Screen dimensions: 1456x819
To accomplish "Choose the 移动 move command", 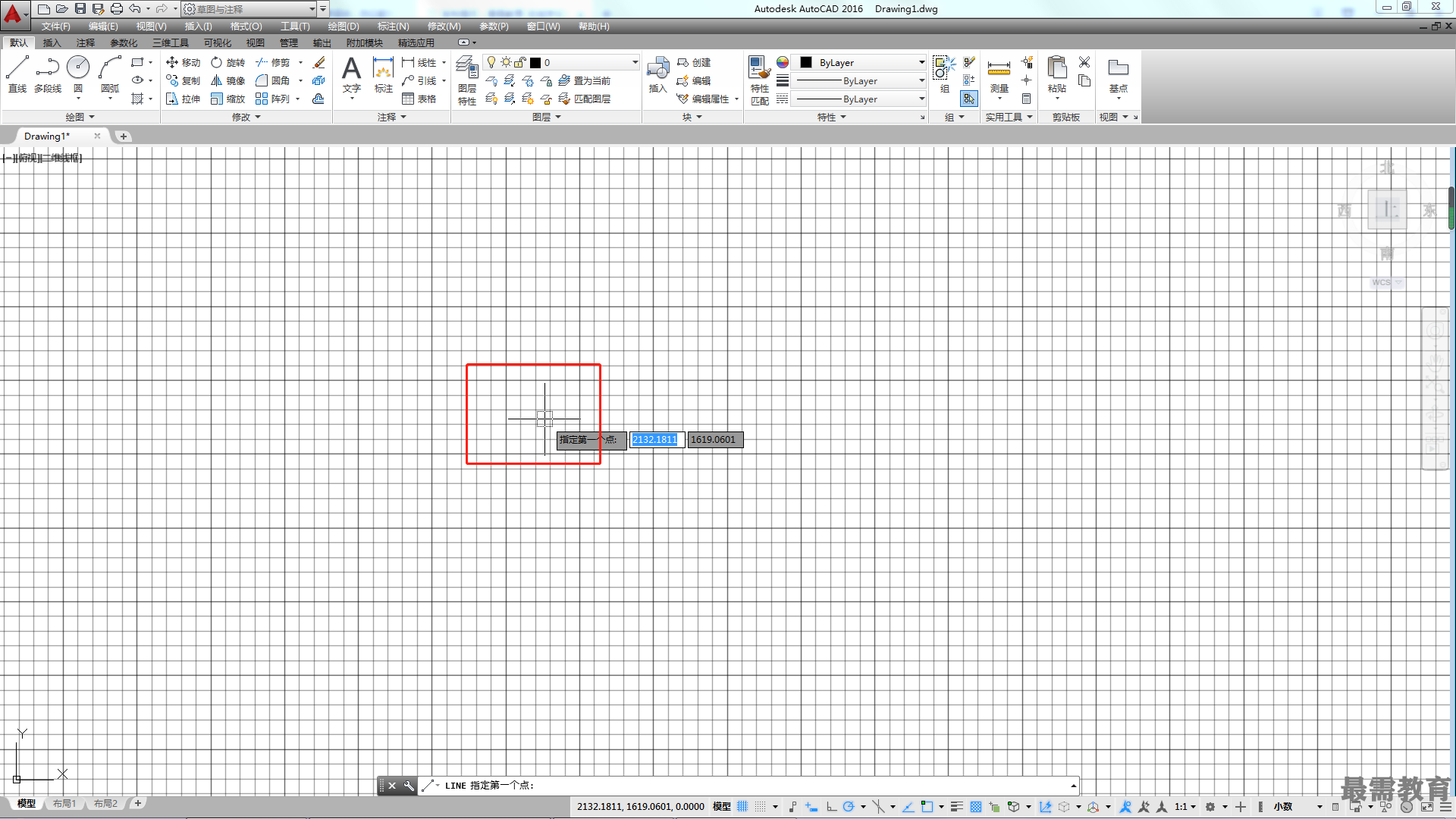I will 183,63.
